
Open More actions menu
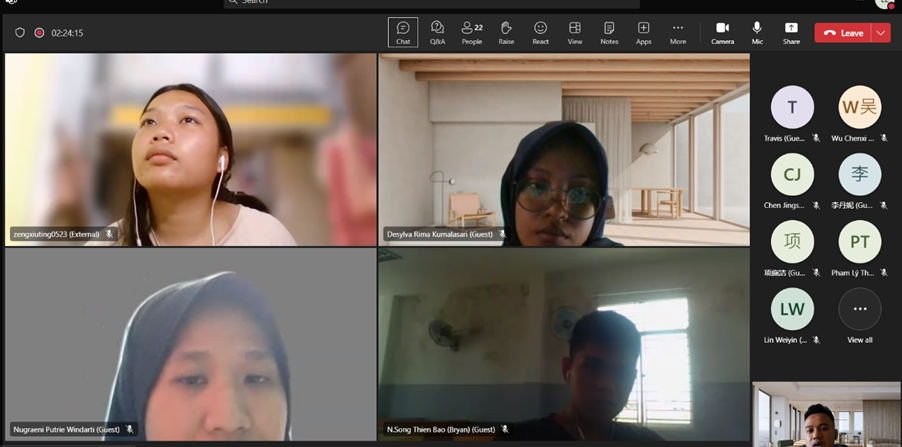click(678, 32)
